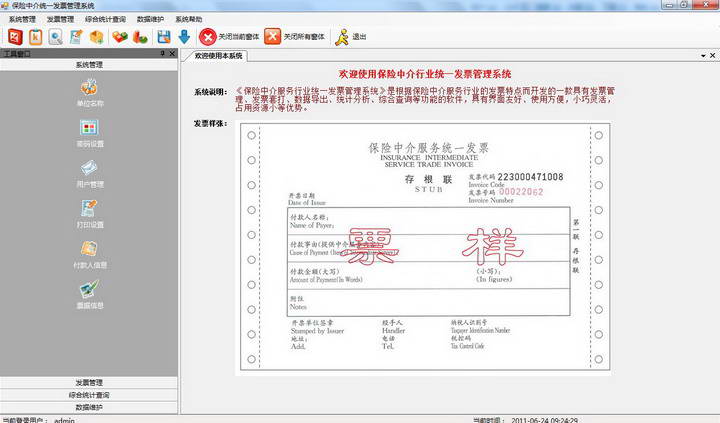Click the floppy disk save toolbar icon
The height and width of the screenshot is (423, 720).
[163, 37]
